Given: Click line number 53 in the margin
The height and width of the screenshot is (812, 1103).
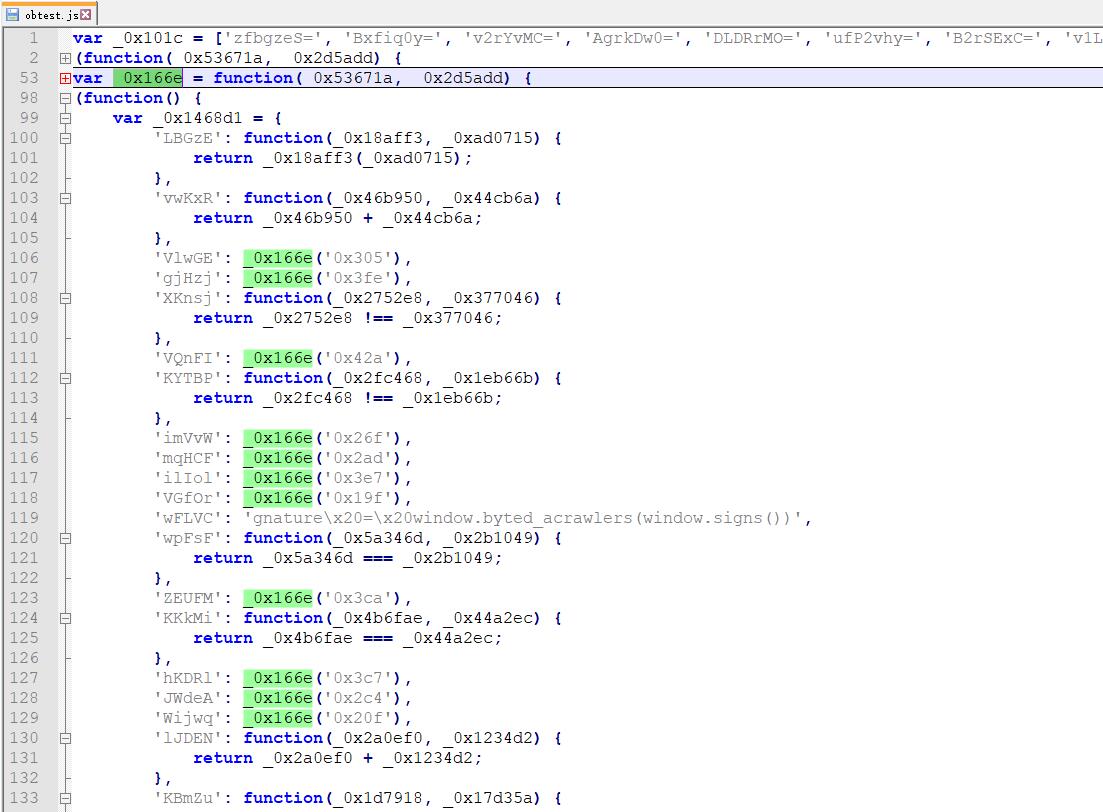Looking at the screenshot, I should coord(29,78).
